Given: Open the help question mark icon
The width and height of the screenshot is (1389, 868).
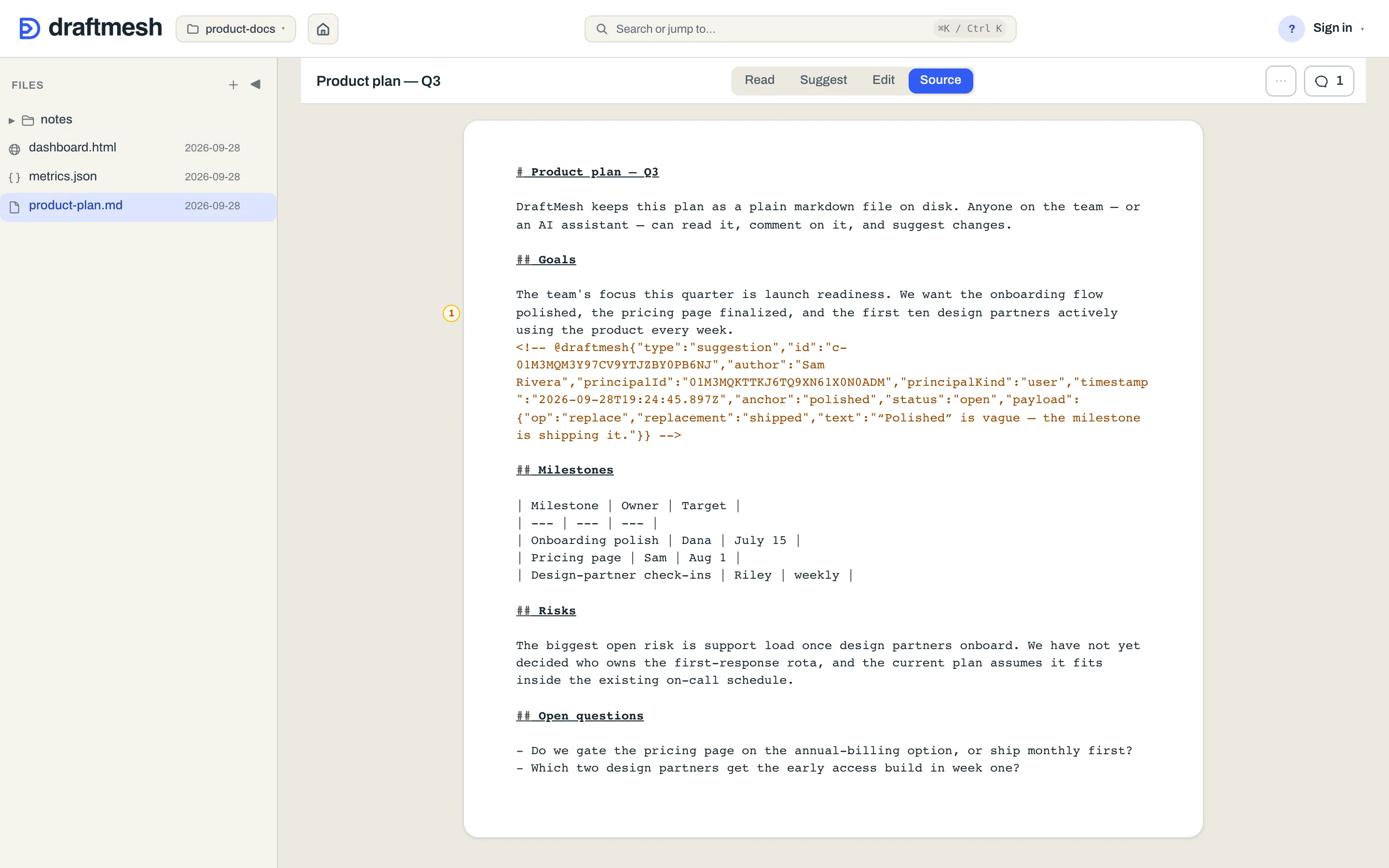Looking at the screenshot, I should point(1292,29).
